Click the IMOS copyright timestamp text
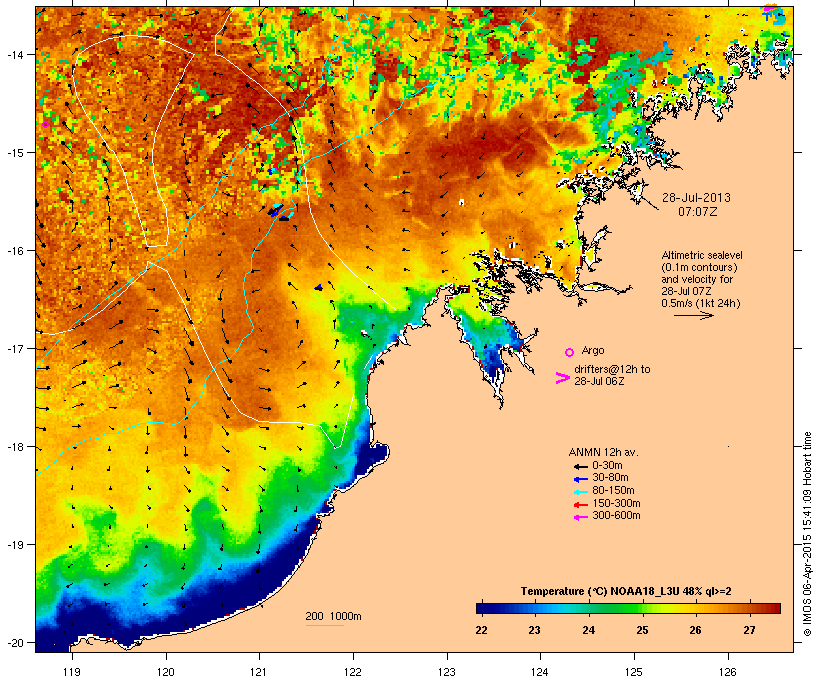The image size is (820, 680). coord(807,535)
